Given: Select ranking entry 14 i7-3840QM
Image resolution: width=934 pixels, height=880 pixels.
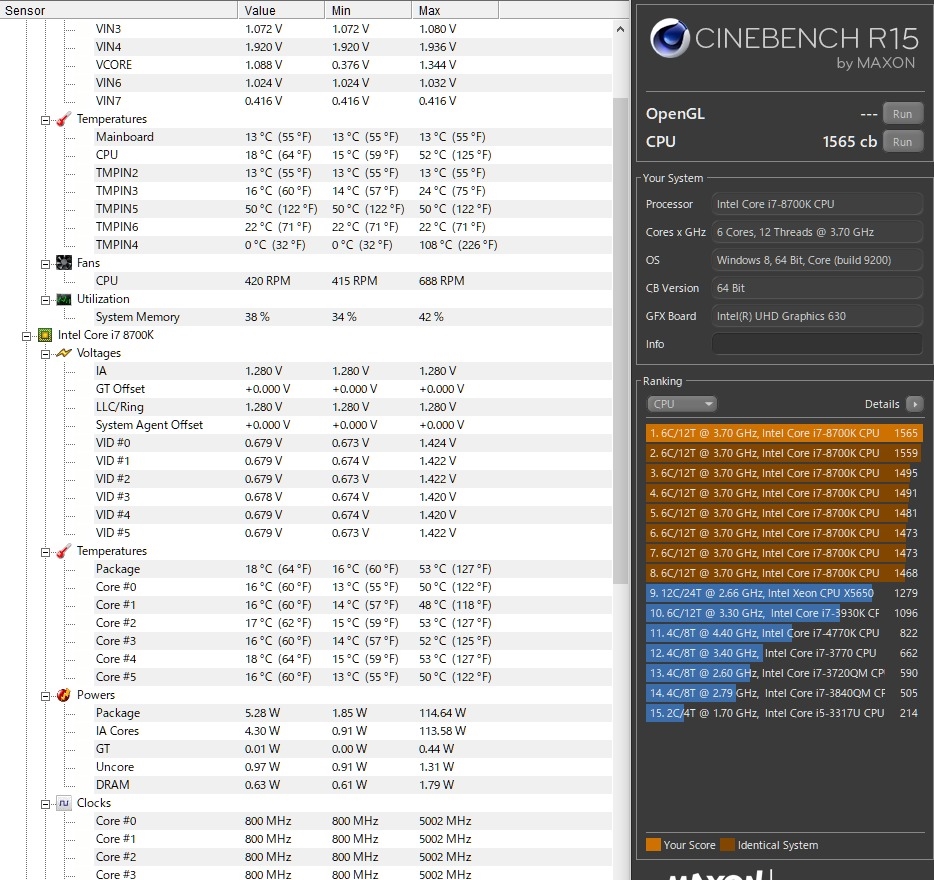Looking at the screenshot, I should 784,693.
